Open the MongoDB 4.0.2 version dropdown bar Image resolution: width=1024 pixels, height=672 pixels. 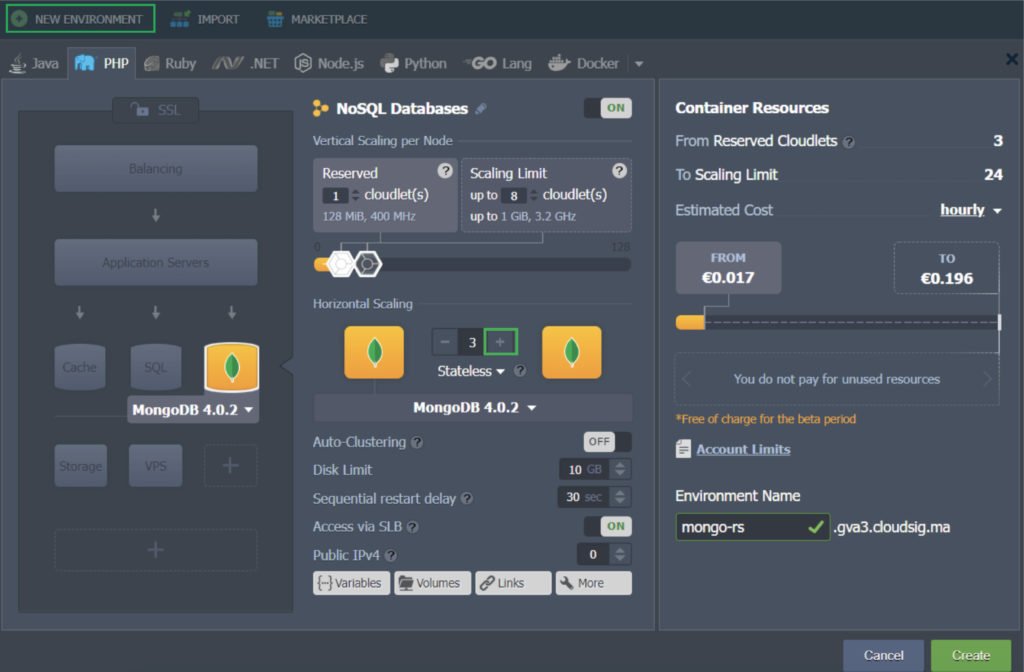(x=473, y=408)
